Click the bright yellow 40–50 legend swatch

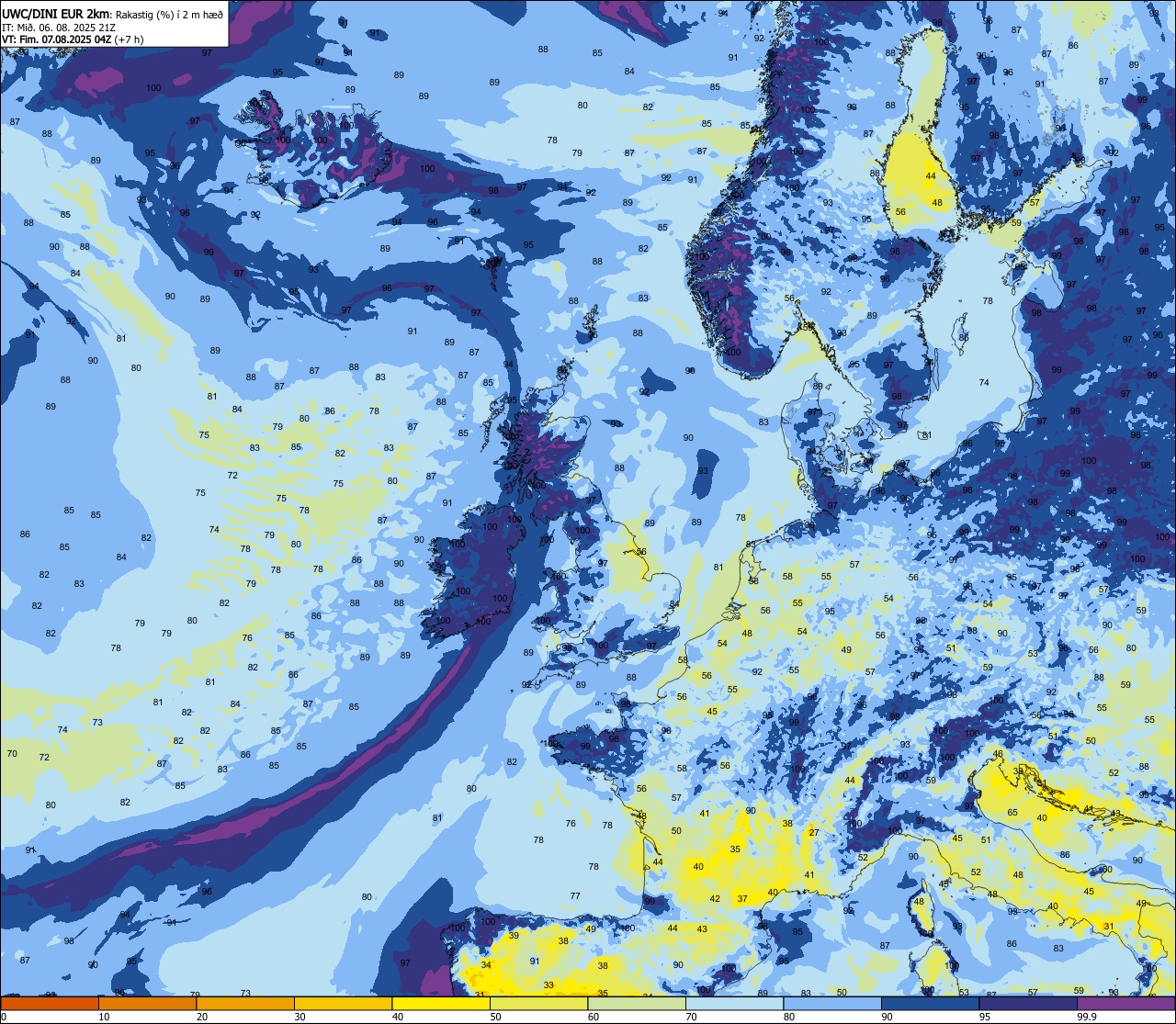(x=441, y=1003)
